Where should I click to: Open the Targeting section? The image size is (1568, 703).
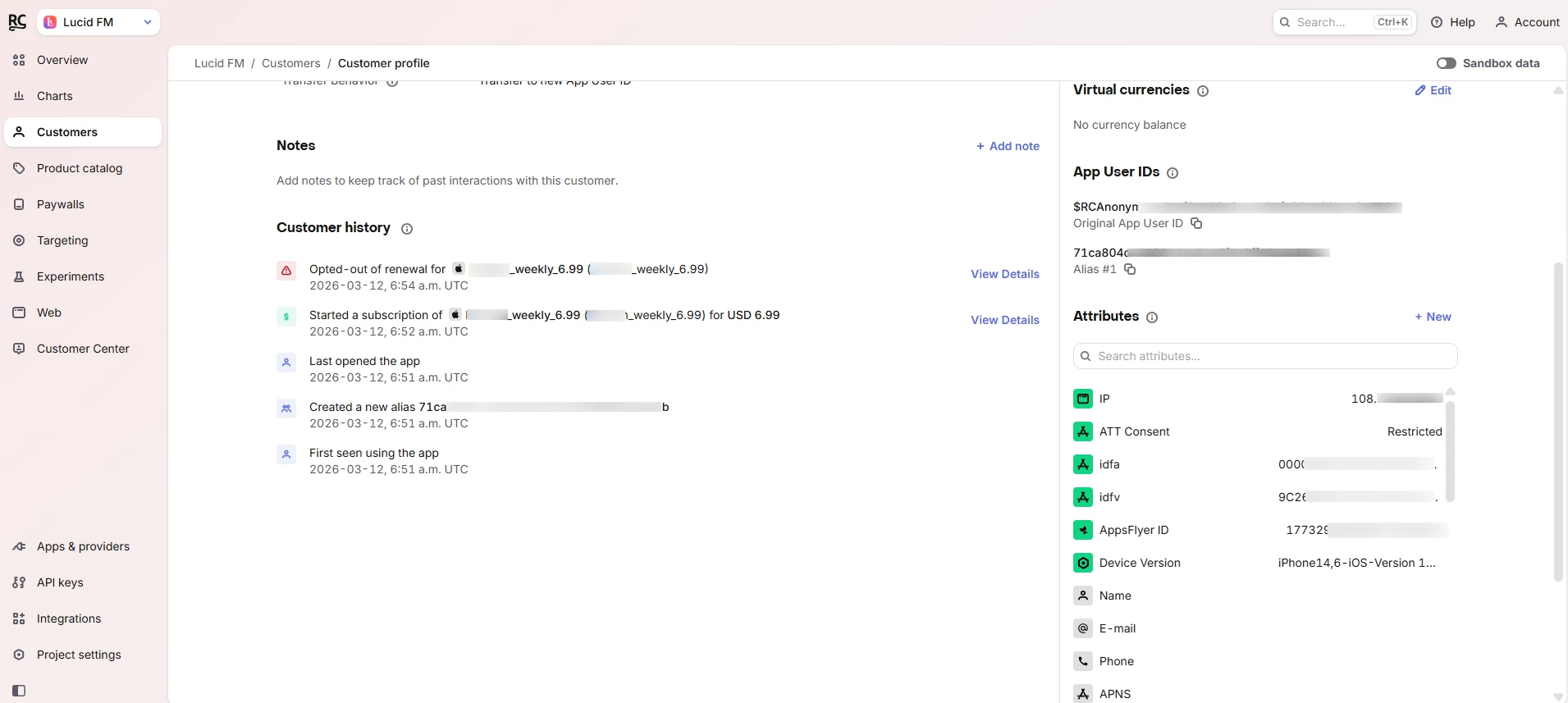pyautogui.click(x=83, y=240)
